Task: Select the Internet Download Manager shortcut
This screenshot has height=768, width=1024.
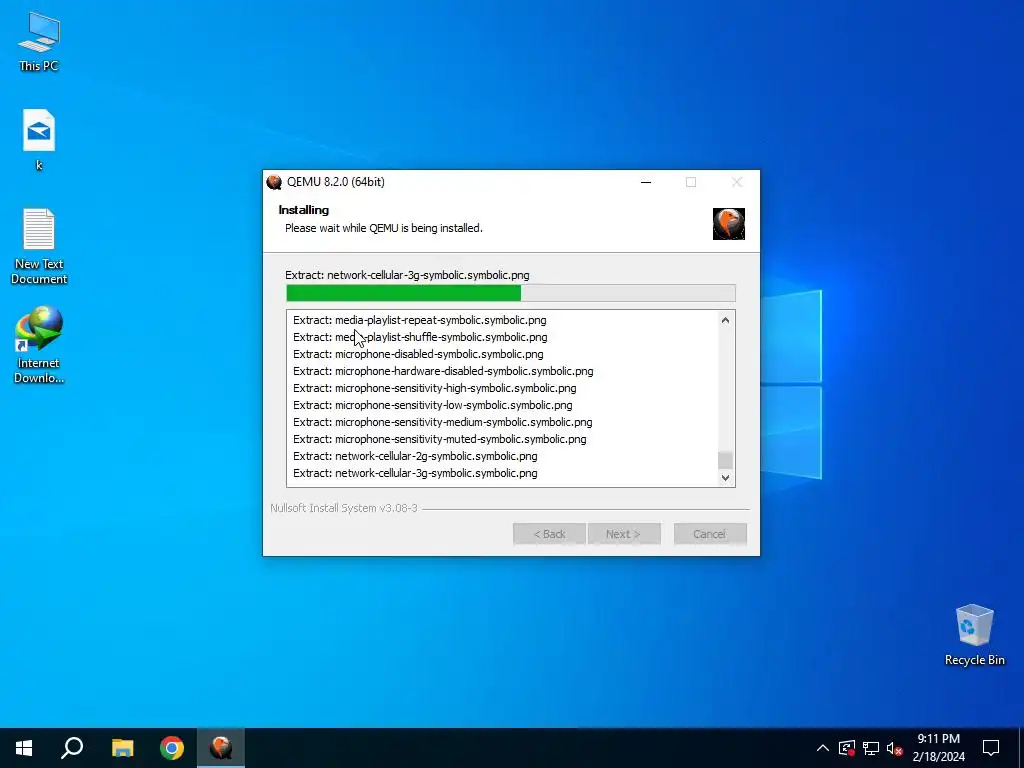Action: (x=39, y=345)
